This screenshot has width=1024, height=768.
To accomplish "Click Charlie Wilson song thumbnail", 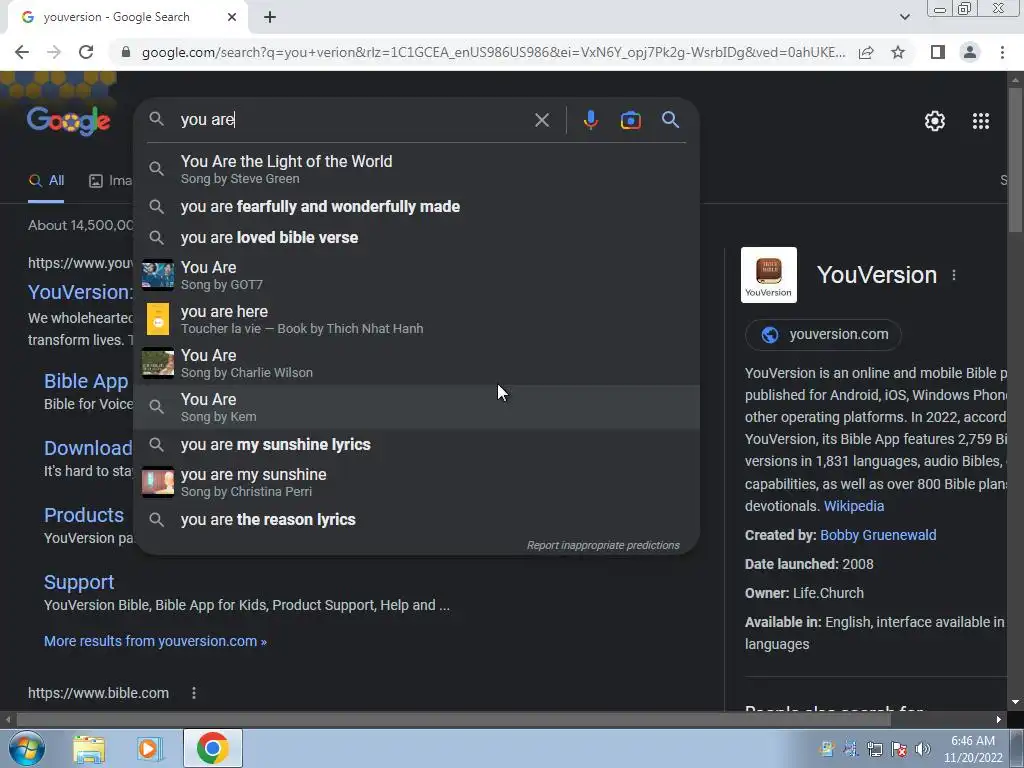I will pyautogui.click(x=158, y=363).
